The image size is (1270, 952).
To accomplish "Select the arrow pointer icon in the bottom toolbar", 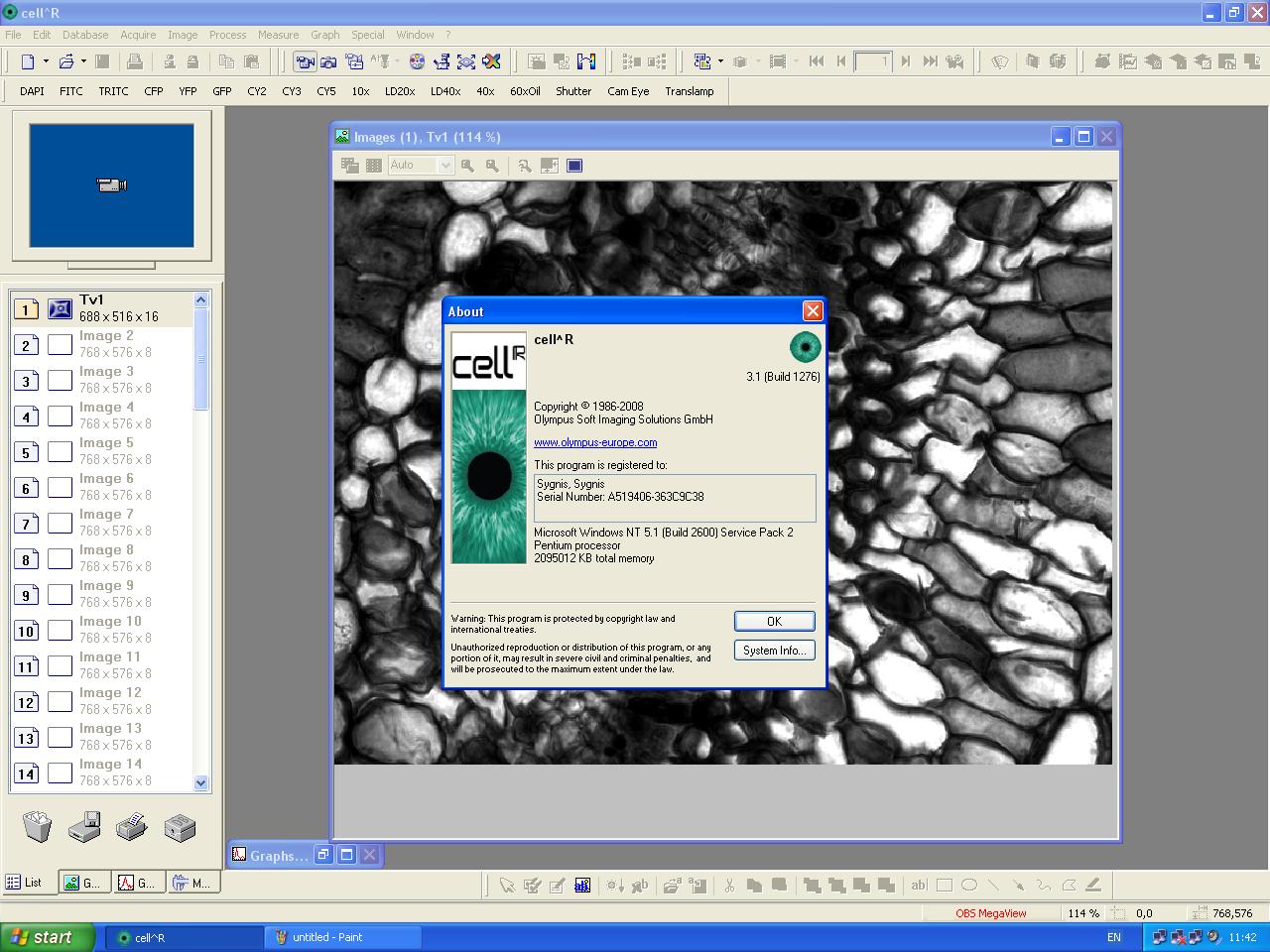I will click(x=507, y=884).
